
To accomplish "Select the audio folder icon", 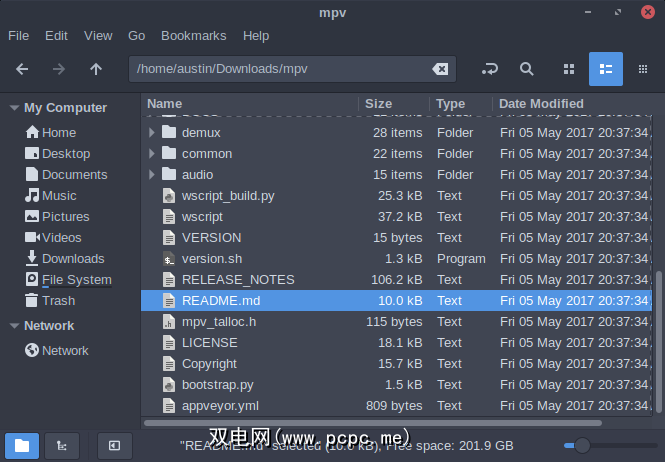I will point(169,174).
